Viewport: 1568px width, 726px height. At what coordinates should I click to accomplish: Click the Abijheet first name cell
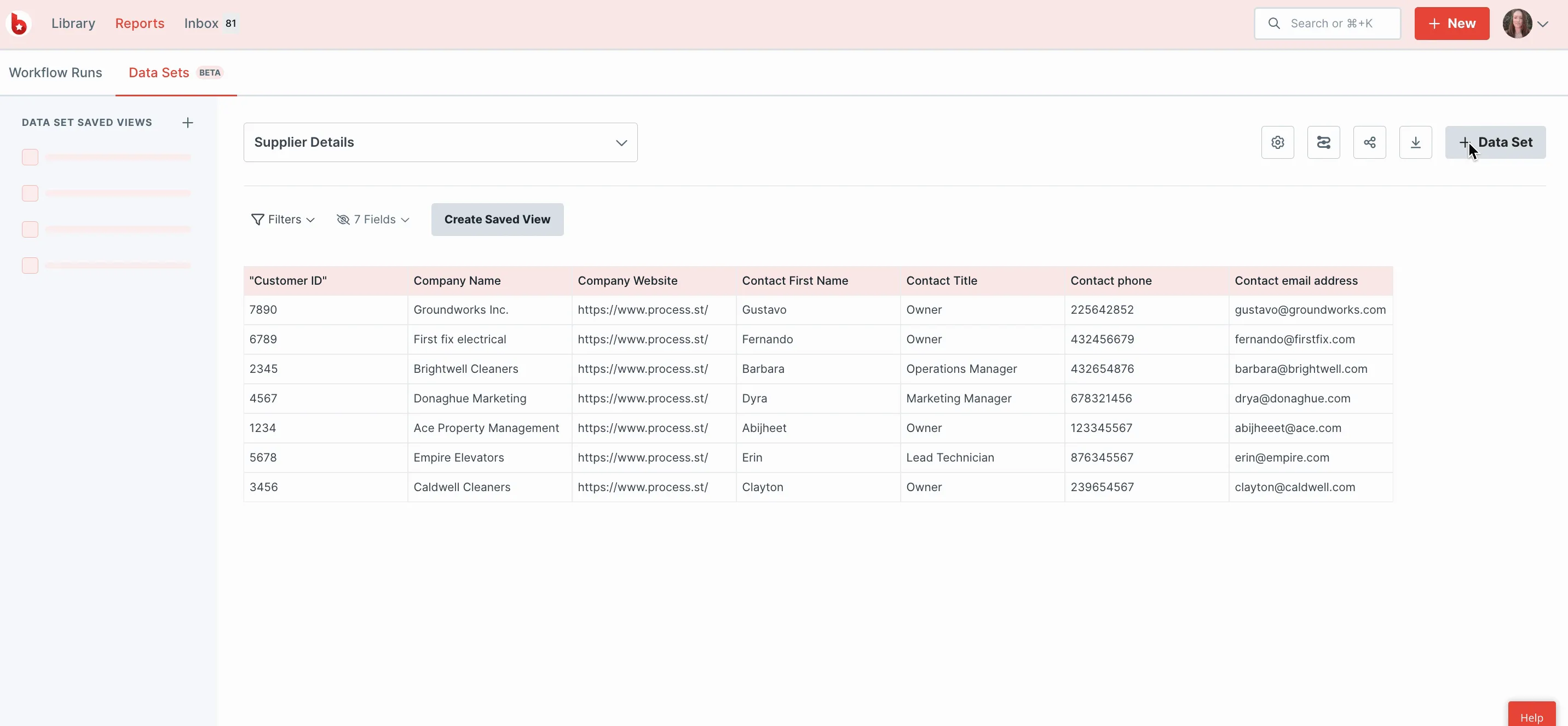818,428
